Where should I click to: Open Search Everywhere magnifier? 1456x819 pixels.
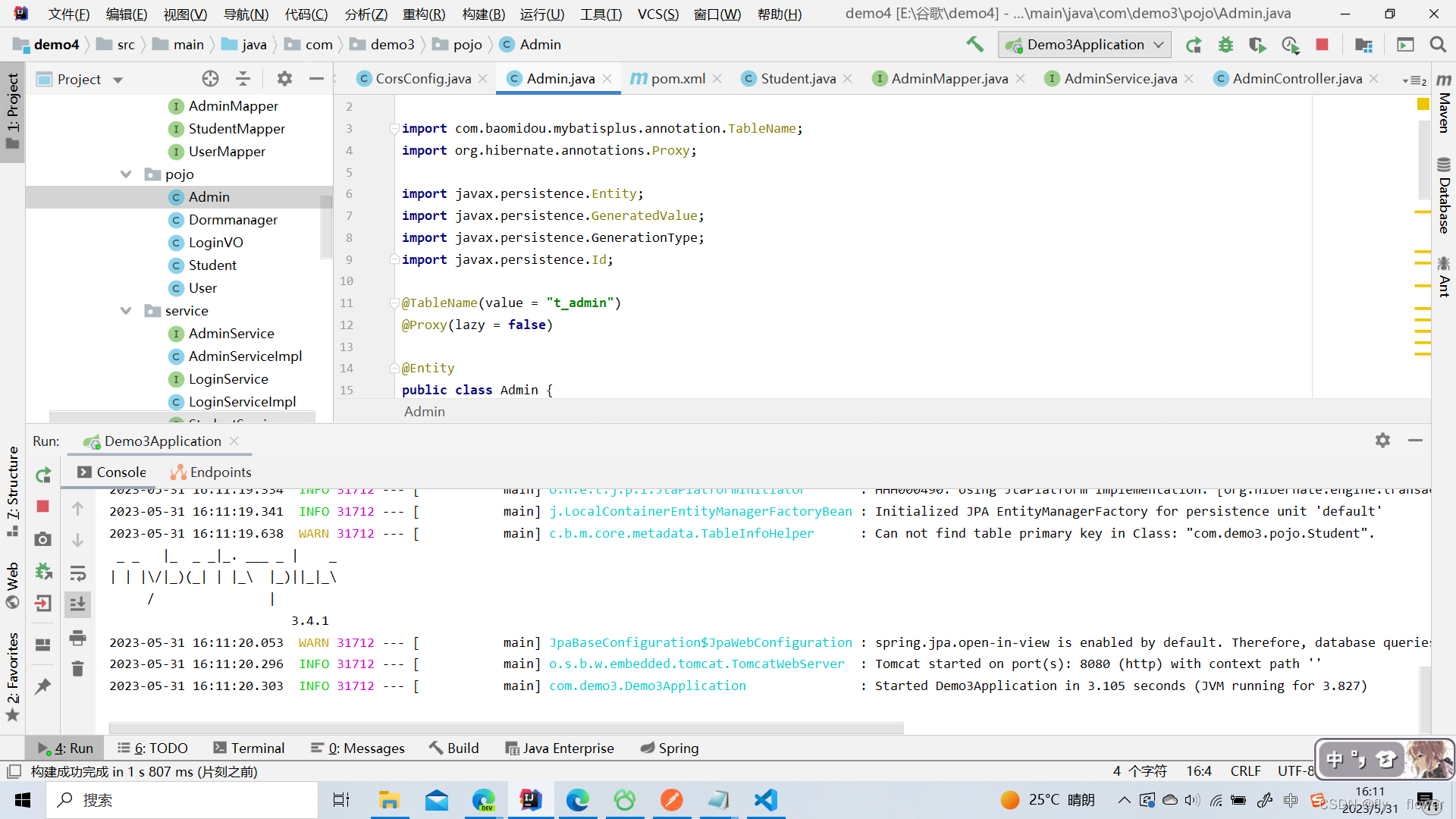(1438, 45)
